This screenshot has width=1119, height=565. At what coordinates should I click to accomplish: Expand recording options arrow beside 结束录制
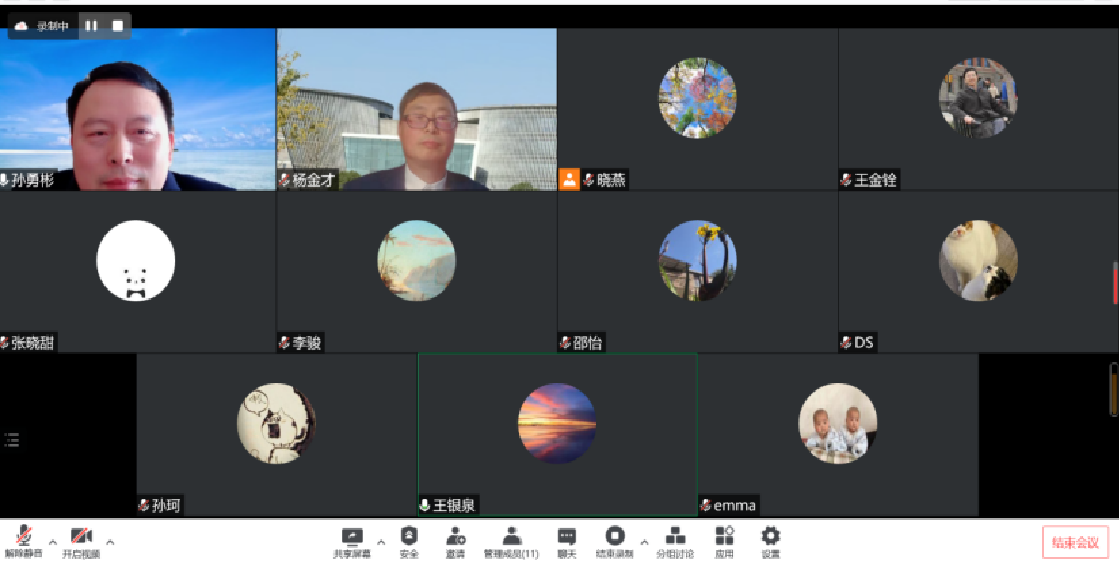pyautogui.click(x=644, y=543)
